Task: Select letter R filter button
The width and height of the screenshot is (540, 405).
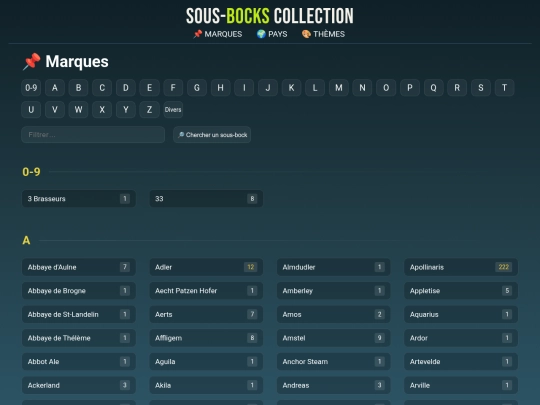Action: tap(457, 88)
